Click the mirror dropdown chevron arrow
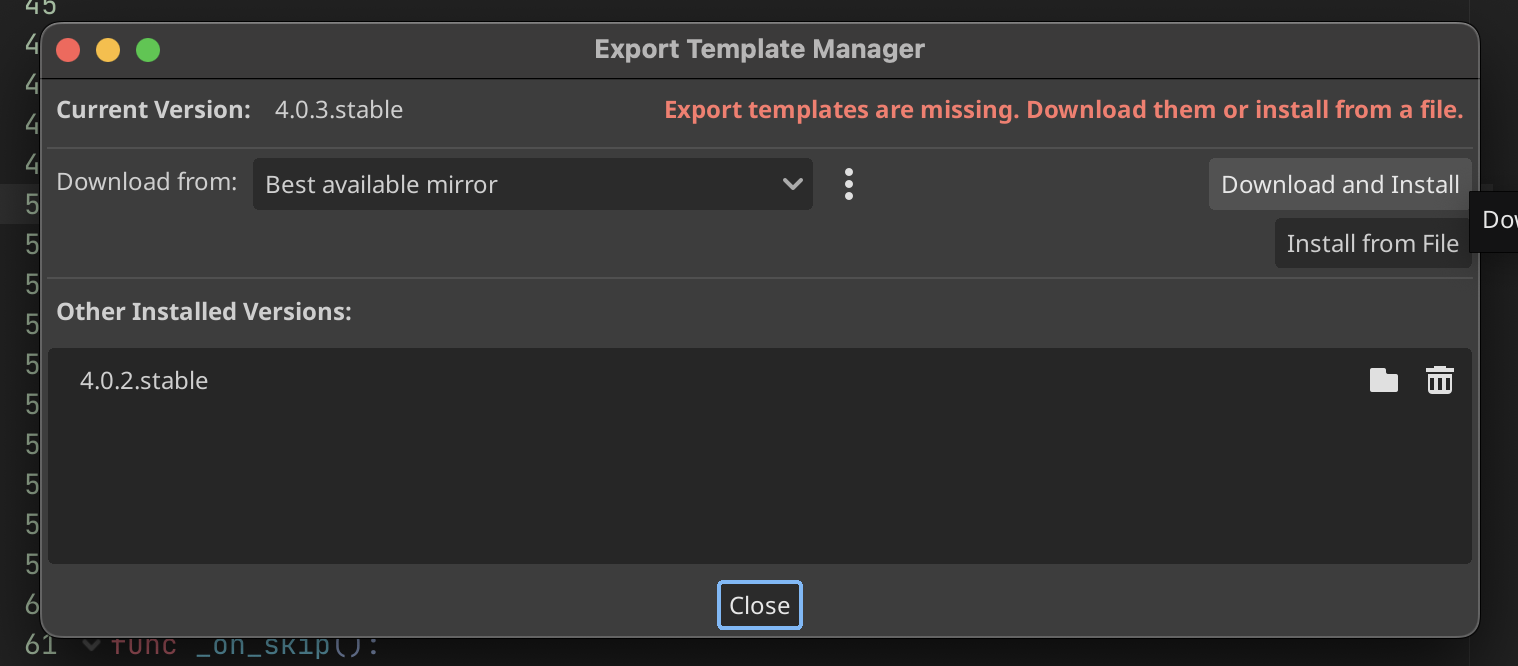The height and width of the screenshot is (666, 1518). [x=792, y=184]
